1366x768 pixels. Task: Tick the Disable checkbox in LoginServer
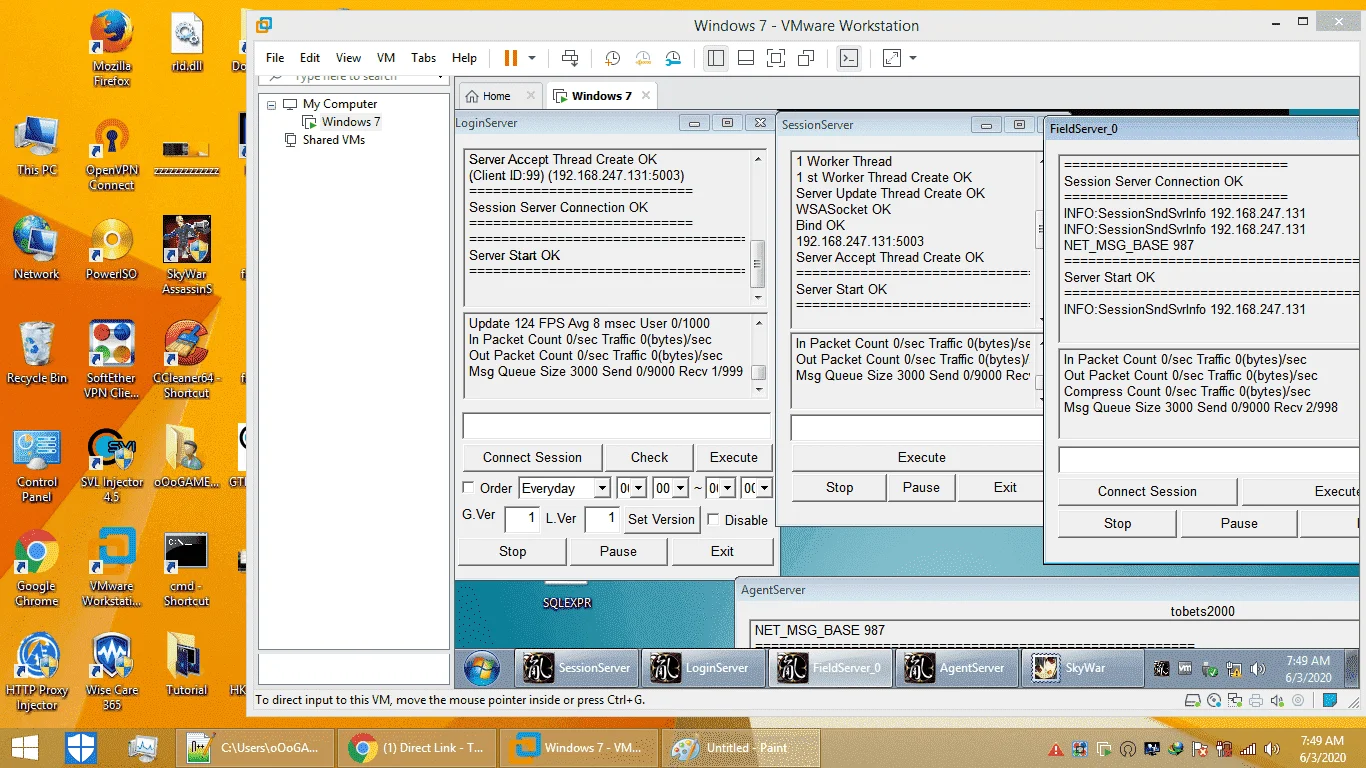713,519
